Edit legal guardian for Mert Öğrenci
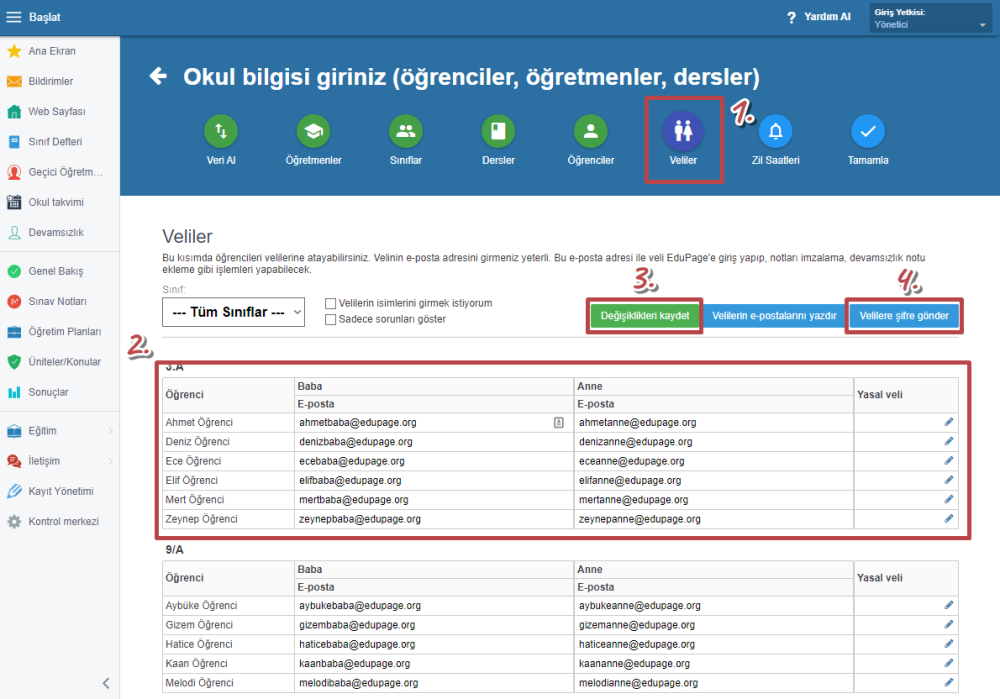This screenshot has width=1000, height=699. point(949,499)
